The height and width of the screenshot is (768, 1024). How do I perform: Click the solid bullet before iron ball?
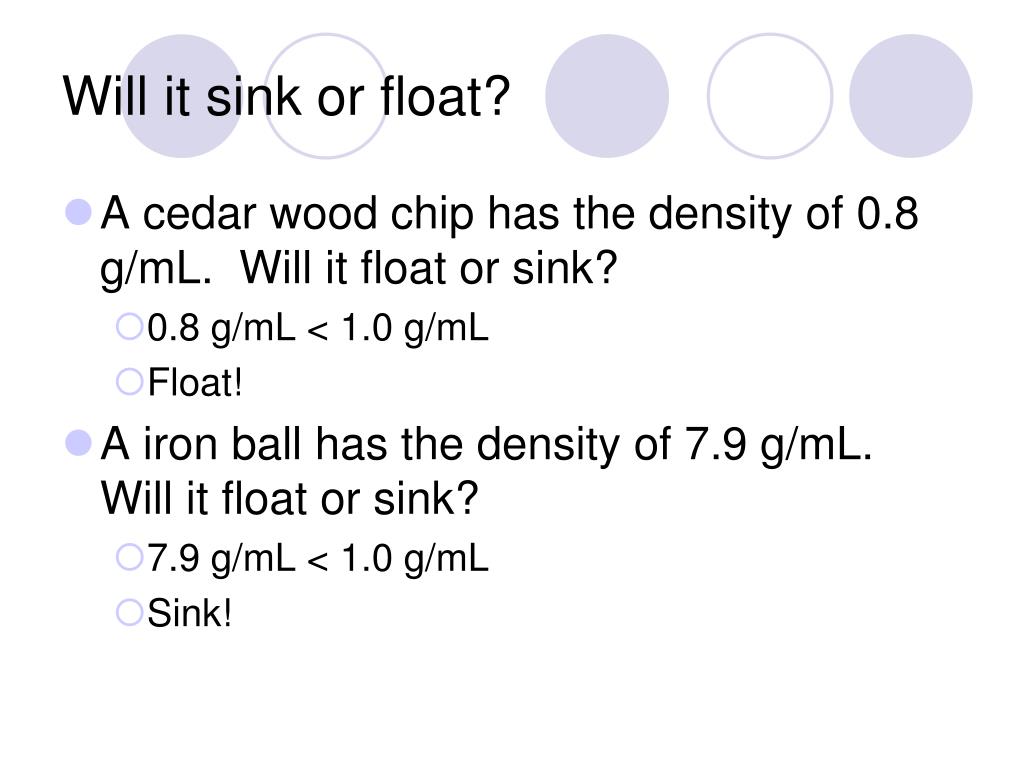(78, 443)
